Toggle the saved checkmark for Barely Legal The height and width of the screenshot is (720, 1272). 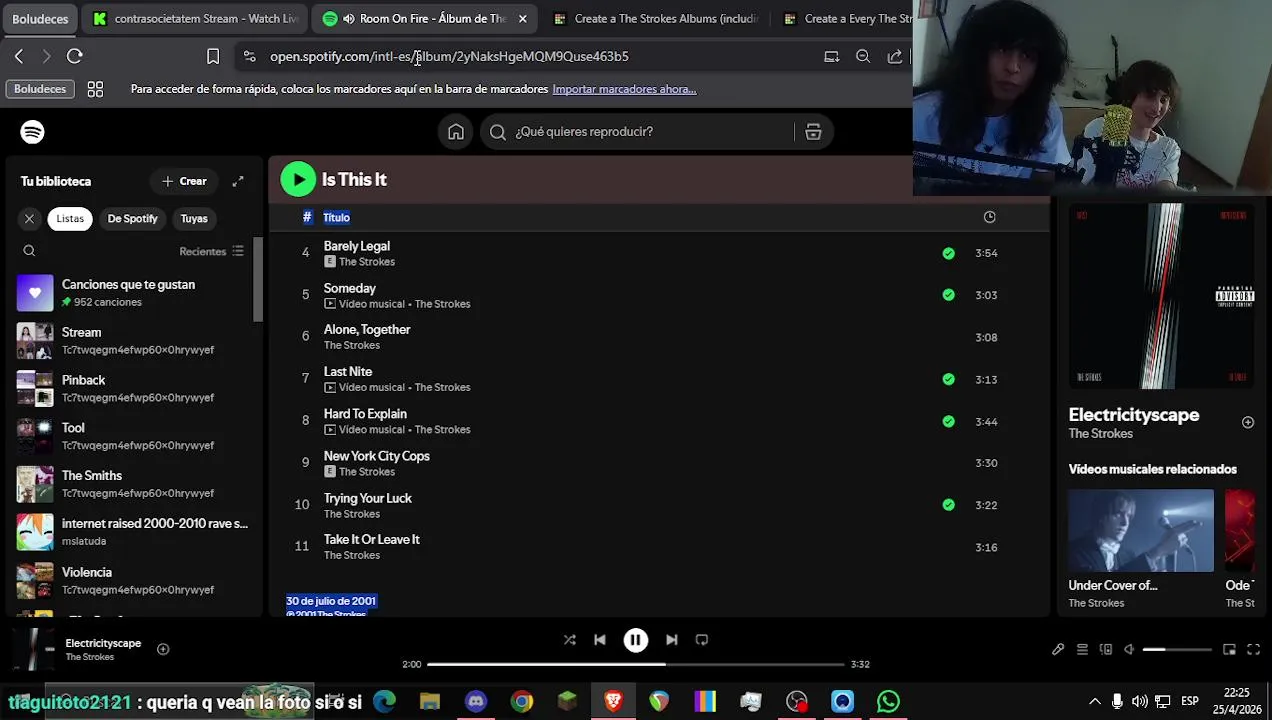[x=948, y=253]
